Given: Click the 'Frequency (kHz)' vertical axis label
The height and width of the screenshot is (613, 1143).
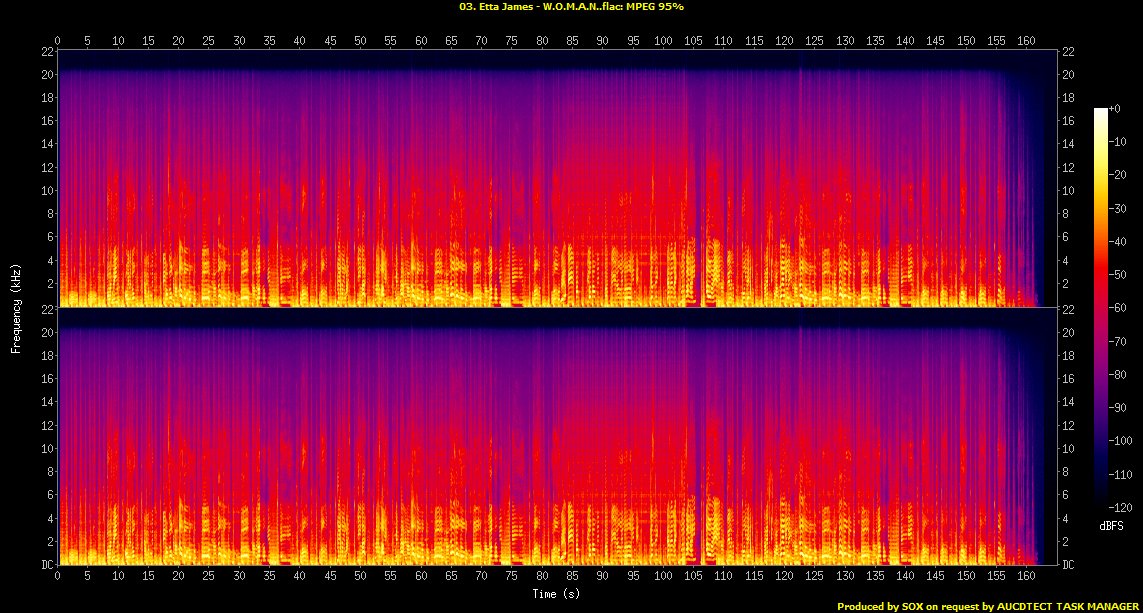Looking at the screenshot, I should pos(16,307).
